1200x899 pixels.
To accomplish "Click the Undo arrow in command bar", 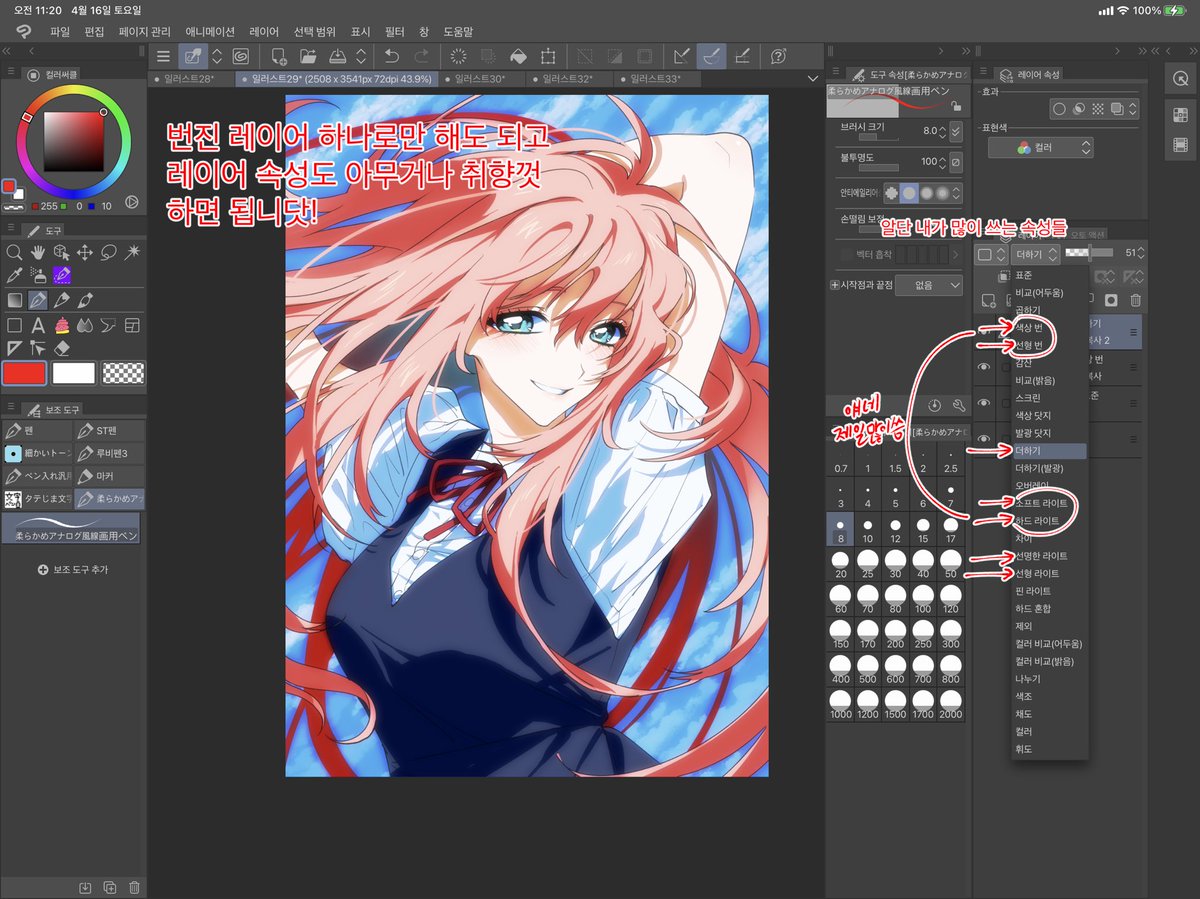I will (393, 57).
